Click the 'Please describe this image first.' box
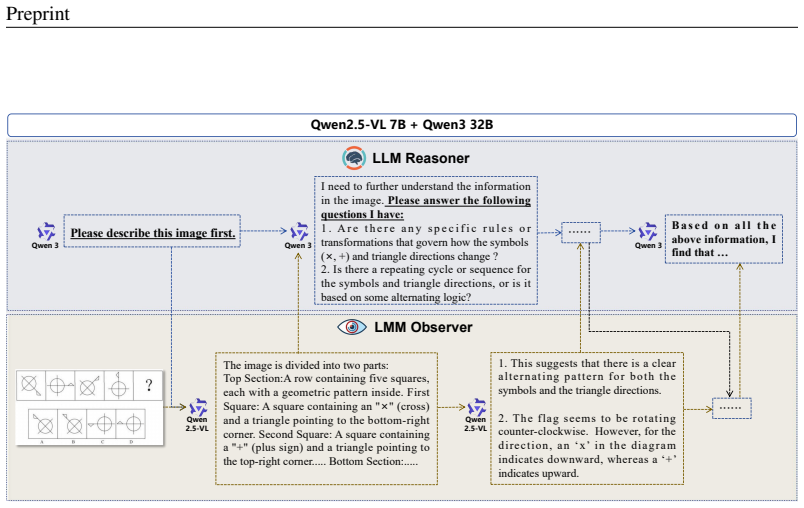 [152, 231]
